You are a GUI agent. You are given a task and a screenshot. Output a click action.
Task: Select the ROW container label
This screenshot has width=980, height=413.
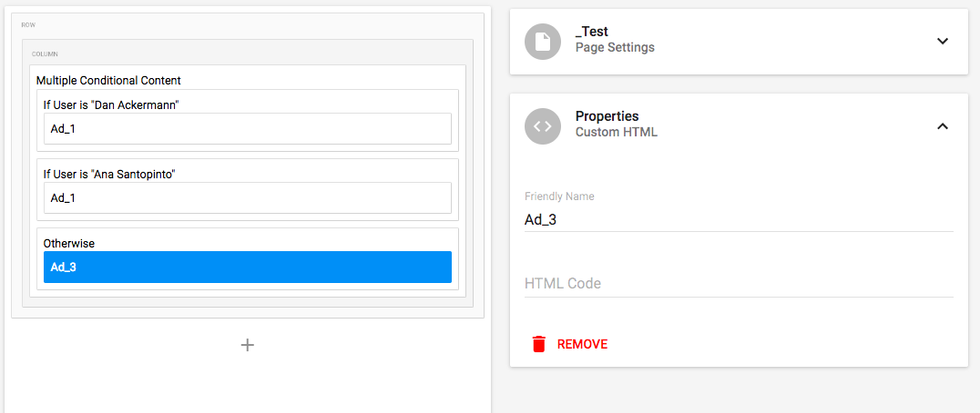click(28, 24)
